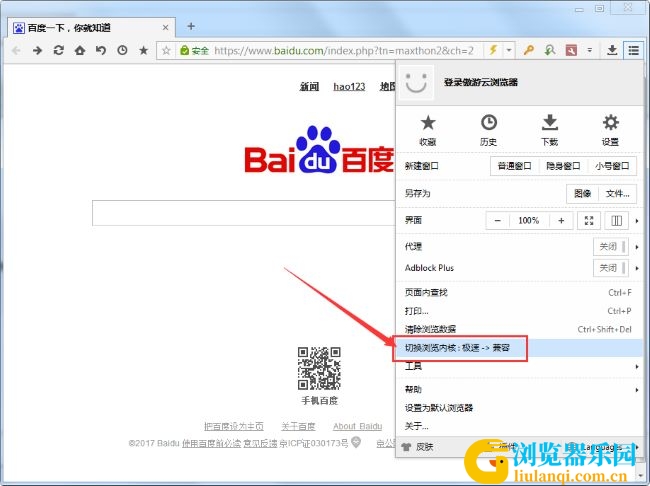This screenshot has width=650, height=486.
Task: Click the 手机百度 QR code
Action: tap(319, 368)
